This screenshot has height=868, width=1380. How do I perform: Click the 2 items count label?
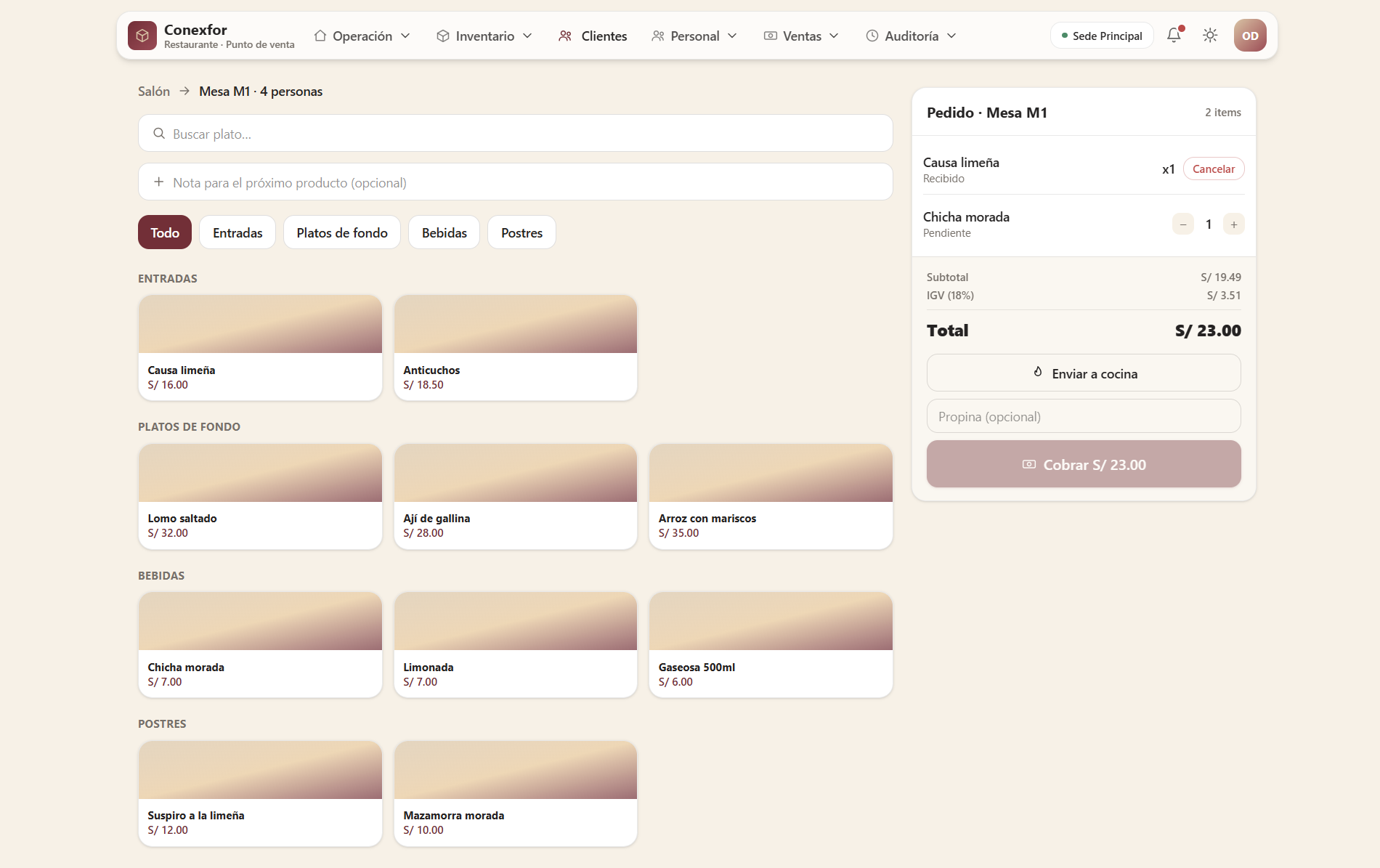[x=1223, y=113]
